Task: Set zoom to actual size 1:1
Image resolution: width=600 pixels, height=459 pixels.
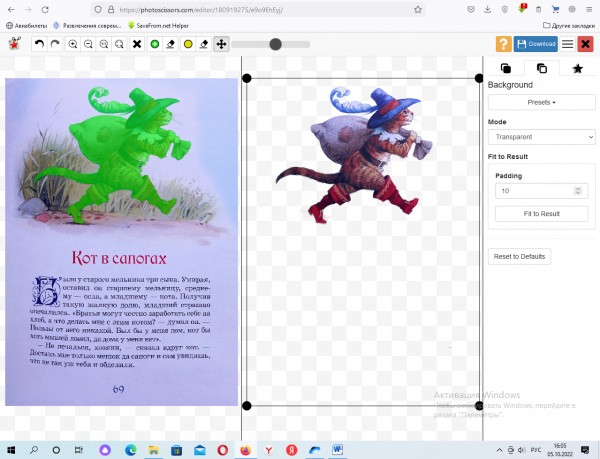Action: pos(104,44)
